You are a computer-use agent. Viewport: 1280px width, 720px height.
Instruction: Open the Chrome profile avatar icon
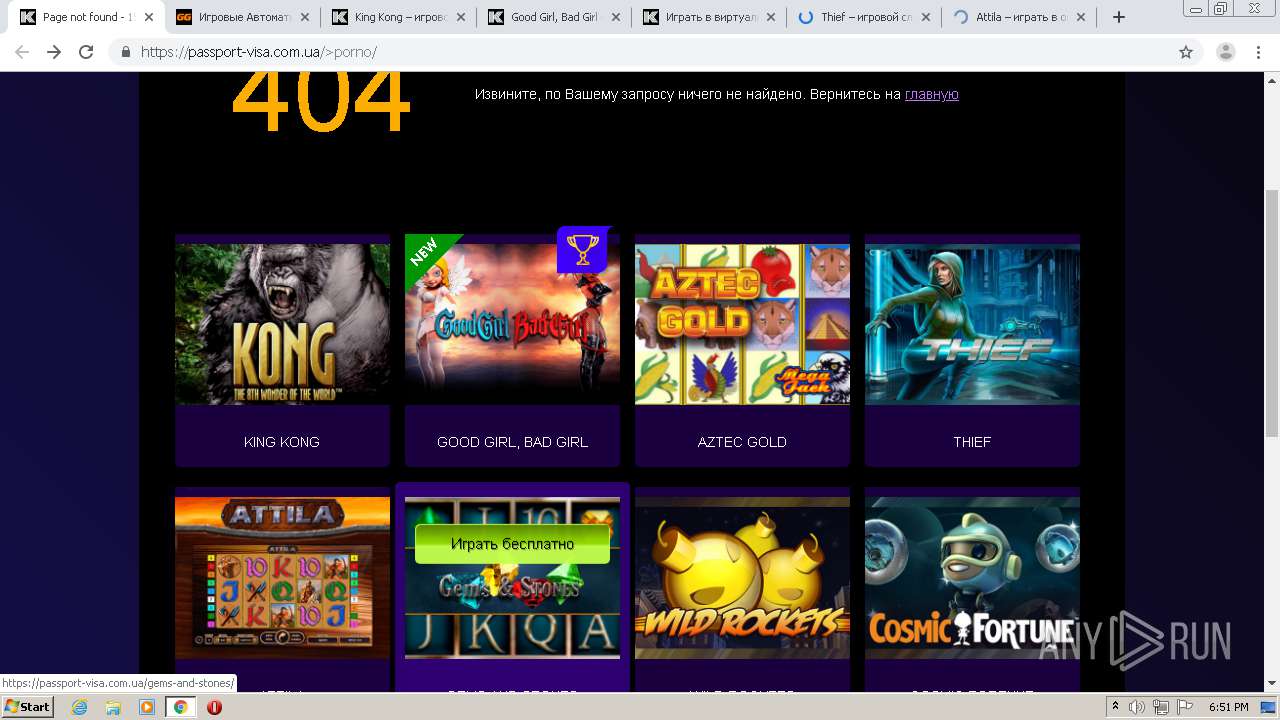pyautogui.click(x=1226, y=52)
